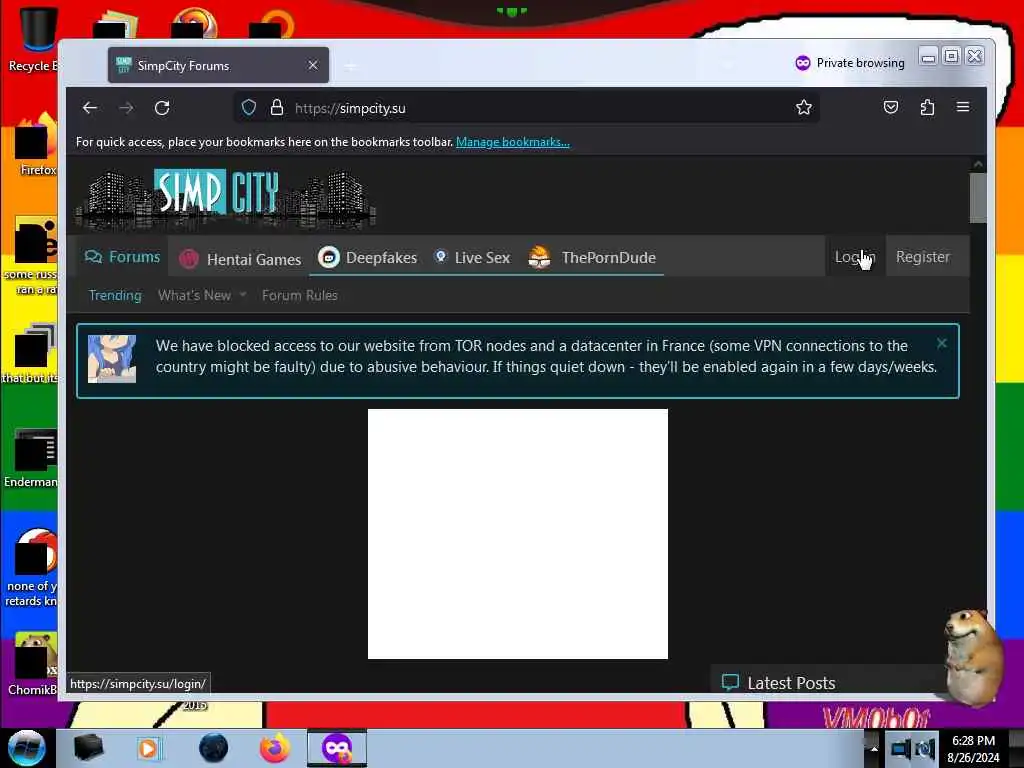This screenshot has height=768, width=1024.
Task: Open the Deepfakes nav item
Action: click(368, 258)
